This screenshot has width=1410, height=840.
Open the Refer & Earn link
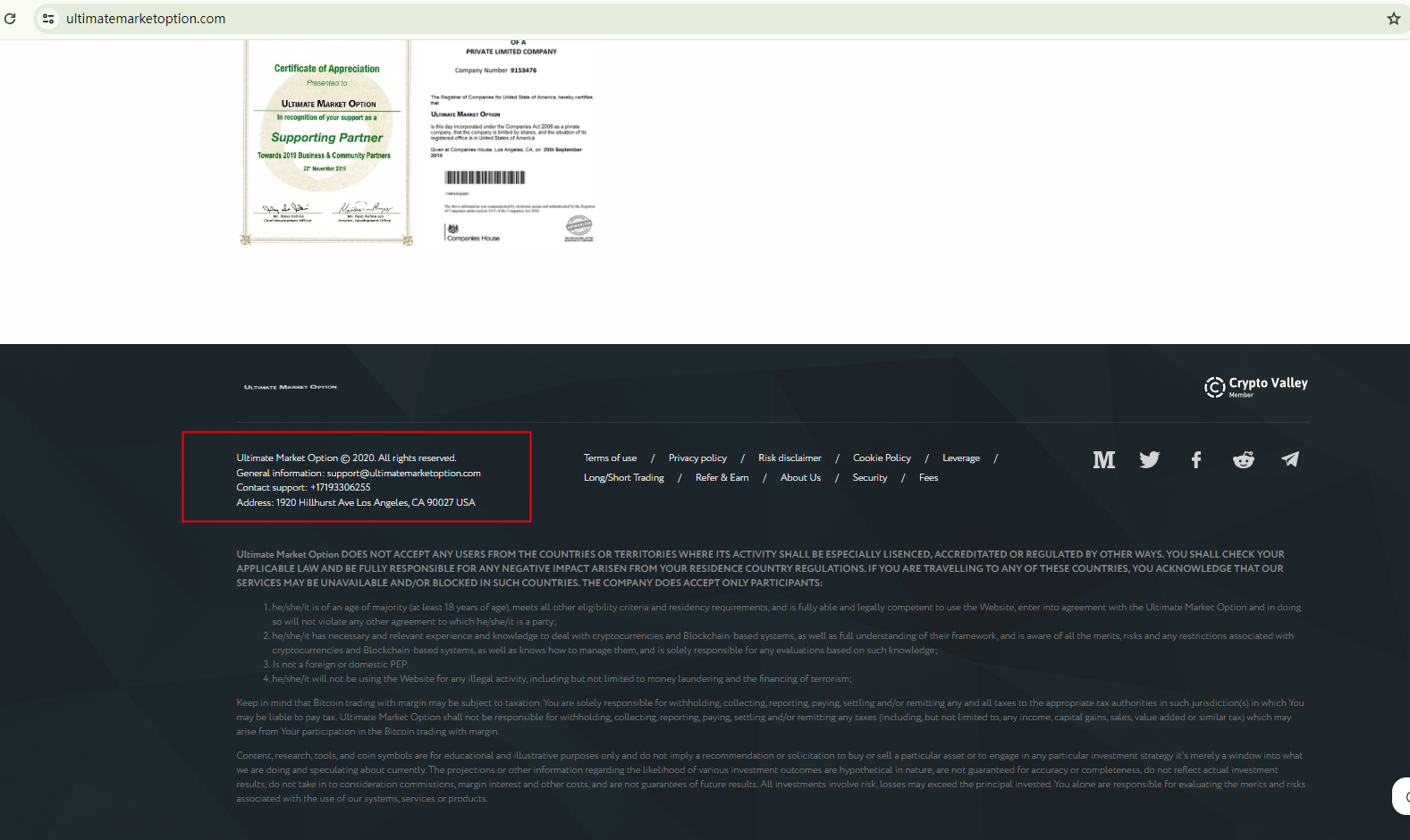click(x=722, y=478)
